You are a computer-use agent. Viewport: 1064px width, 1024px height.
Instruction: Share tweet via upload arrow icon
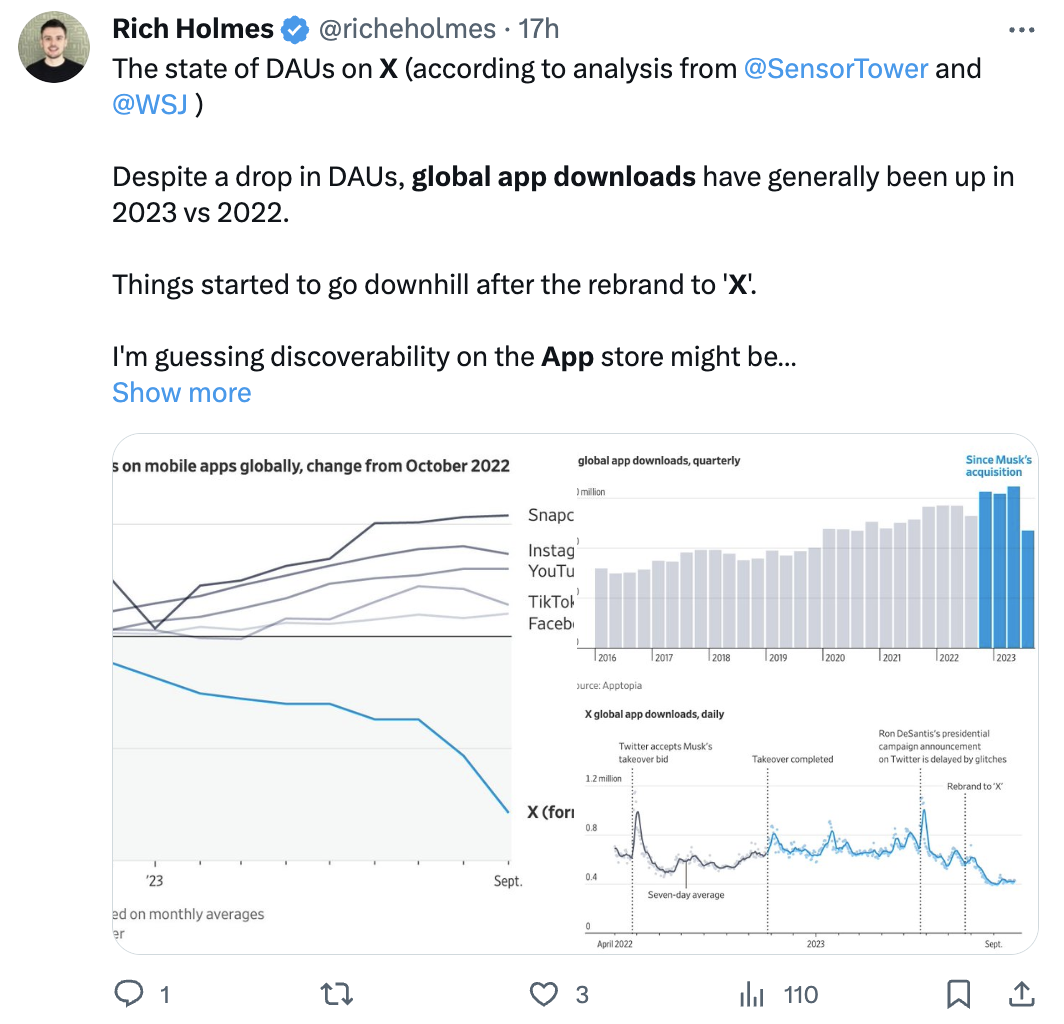1022,994
